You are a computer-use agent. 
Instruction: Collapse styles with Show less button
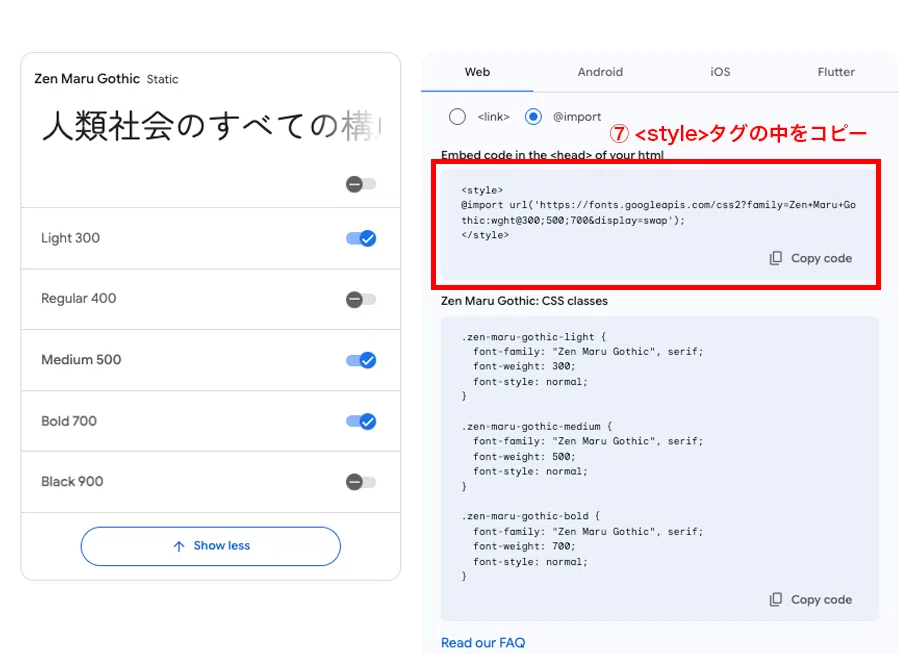tap(210, 546)
